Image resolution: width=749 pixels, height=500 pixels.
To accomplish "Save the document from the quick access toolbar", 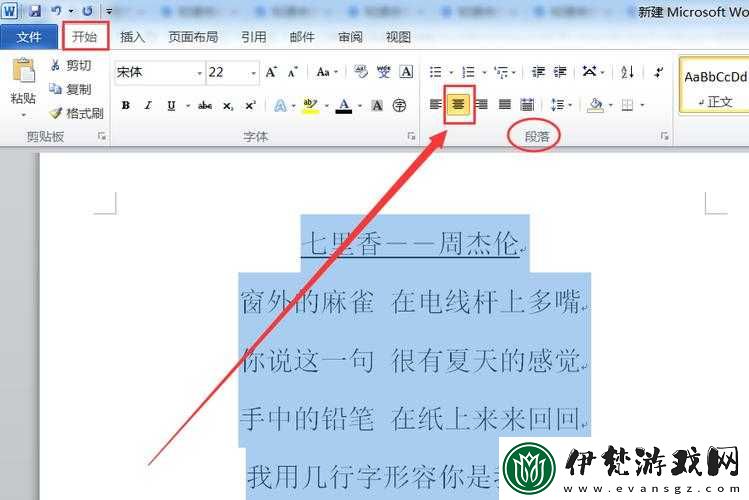I will 35,11.
